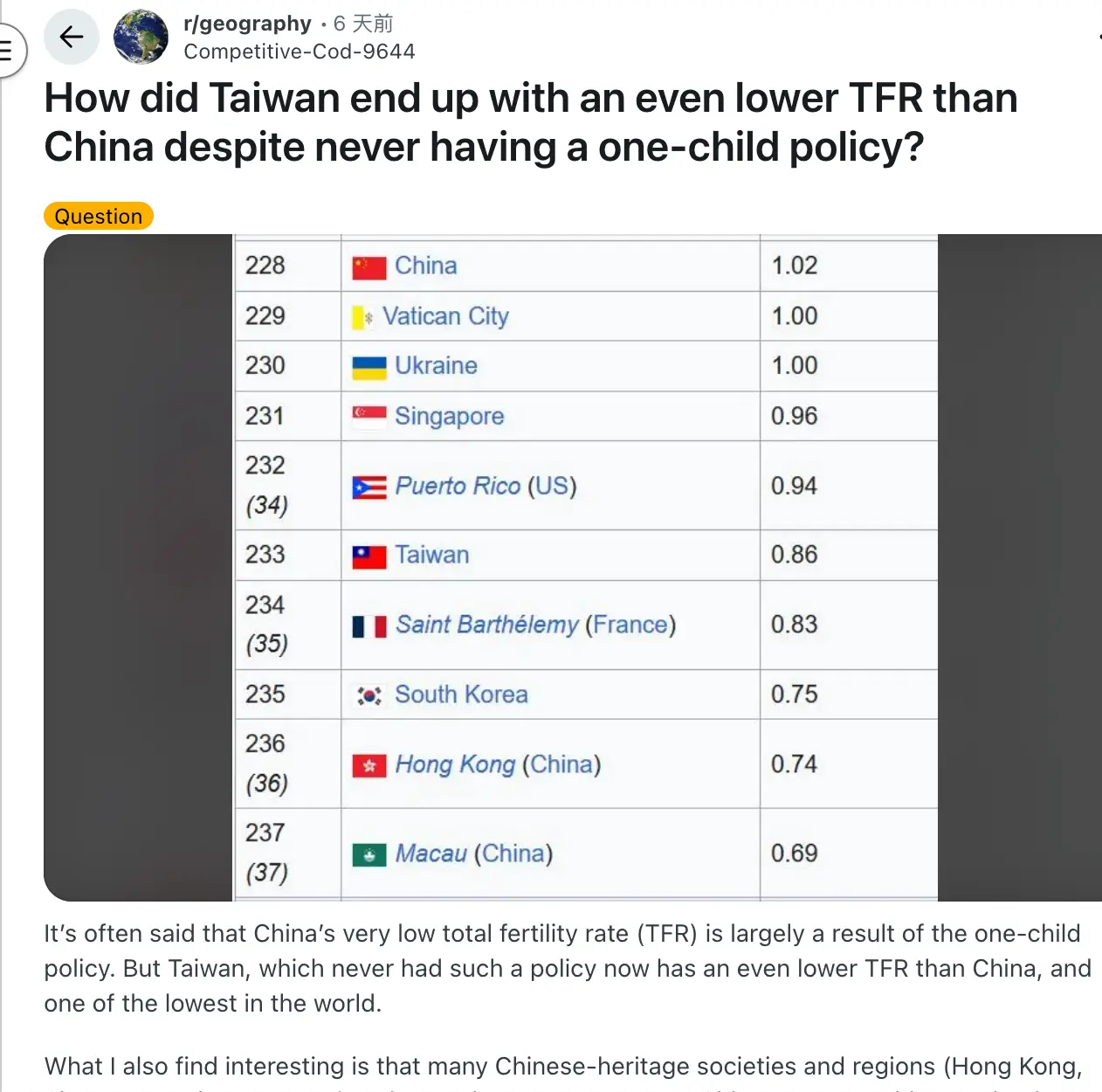The width and height of the screenshot is (1102, 1092).
Task: Open user Competitive-Cod-9644's profile
Action: pos(299,52)
